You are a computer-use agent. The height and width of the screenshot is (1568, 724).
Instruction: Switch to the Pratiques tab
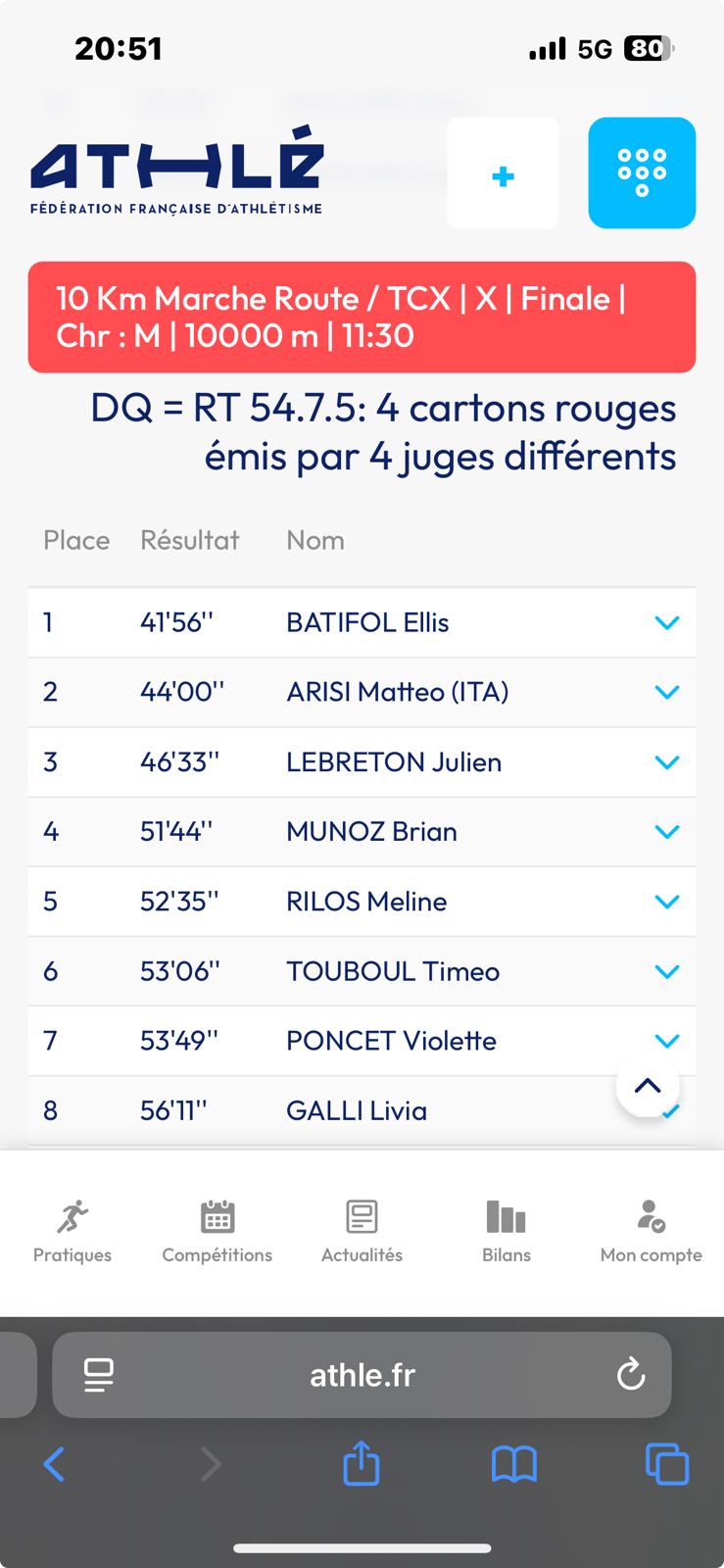[x=72, y=1231]
